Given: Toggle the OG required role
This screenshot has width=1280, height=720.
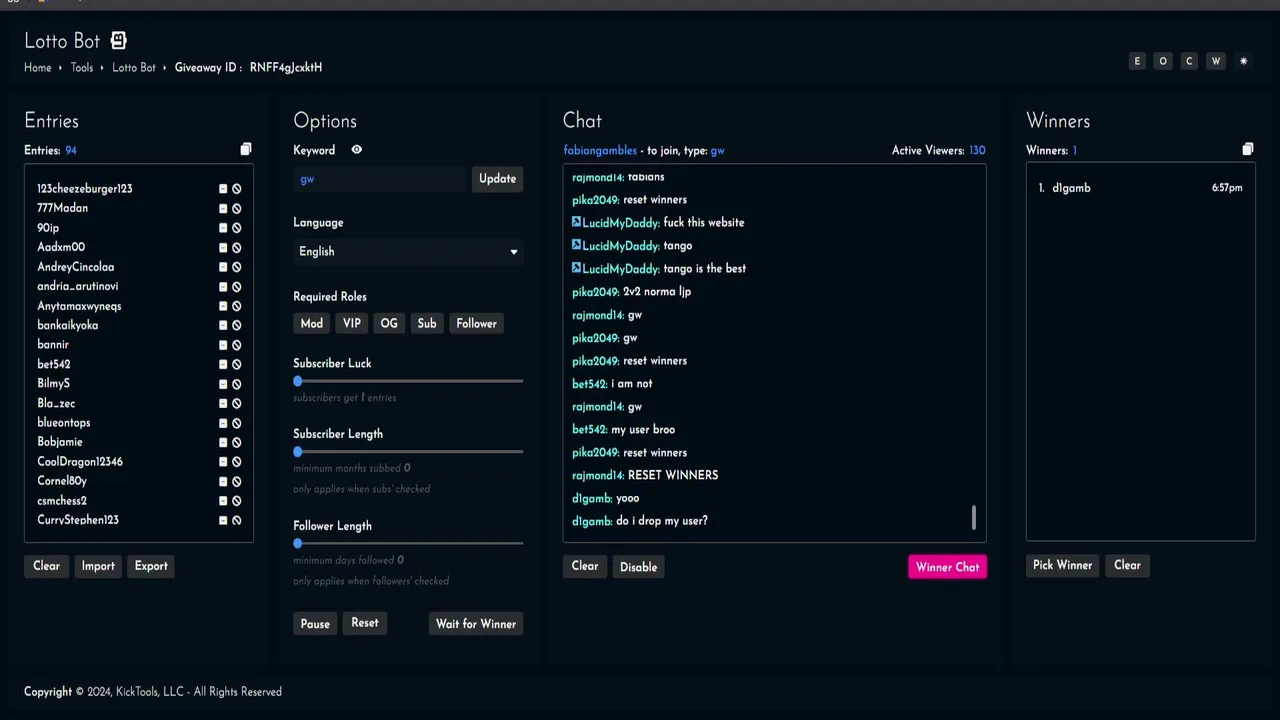Looking at the screenshot, I should pos(389,323).
